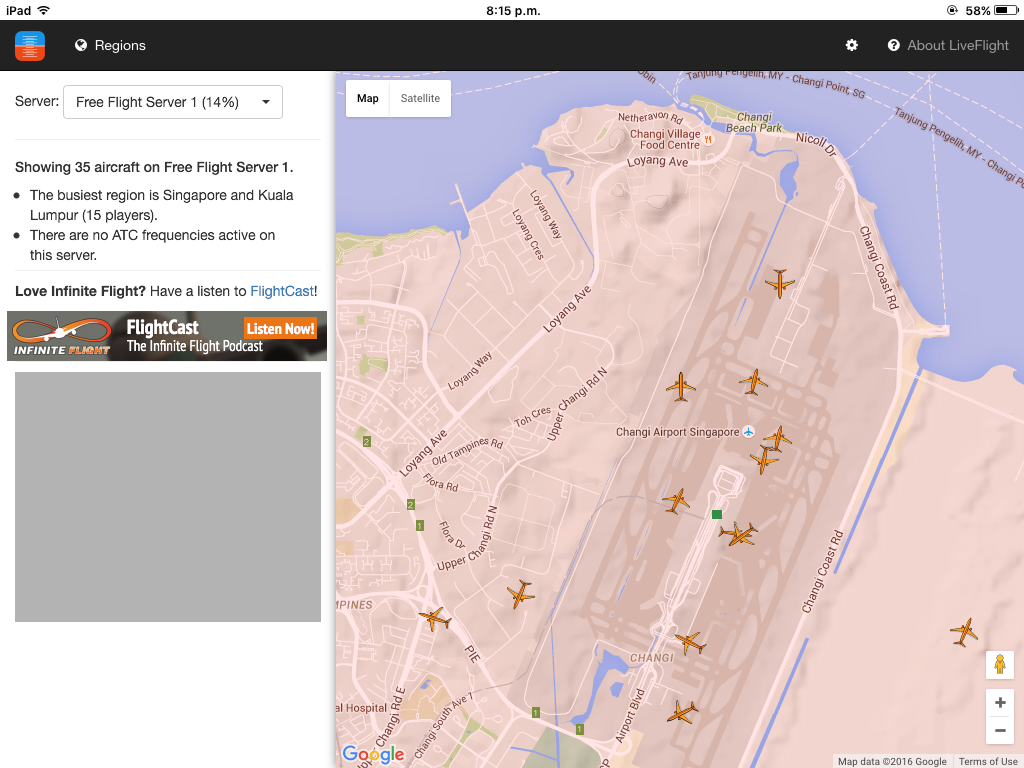1024x768 pixels.
Task: Expand the Server dropdown
Action: (x=173, y=102)
